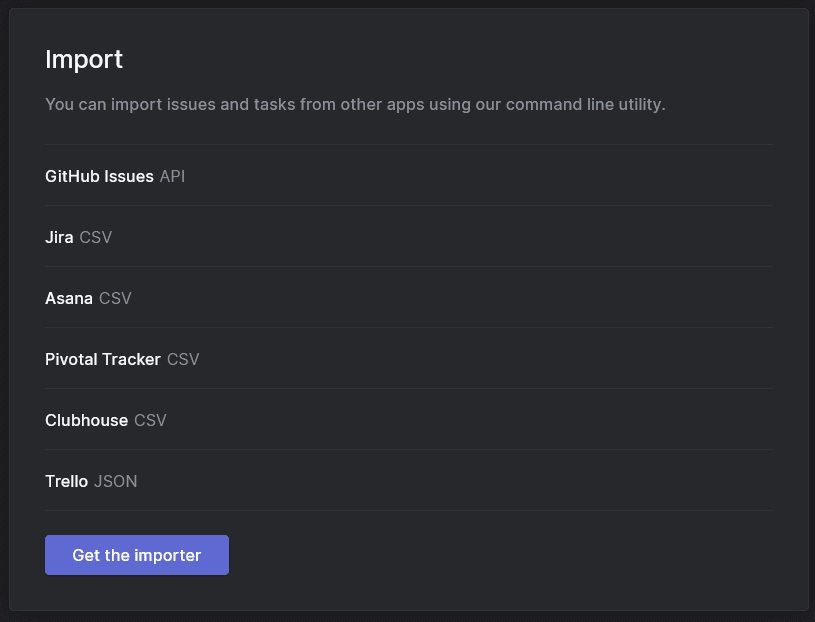Click the words command line utility
Image resolution: width=815 pixels, height=622 pixels.
[x=586, y=104]
